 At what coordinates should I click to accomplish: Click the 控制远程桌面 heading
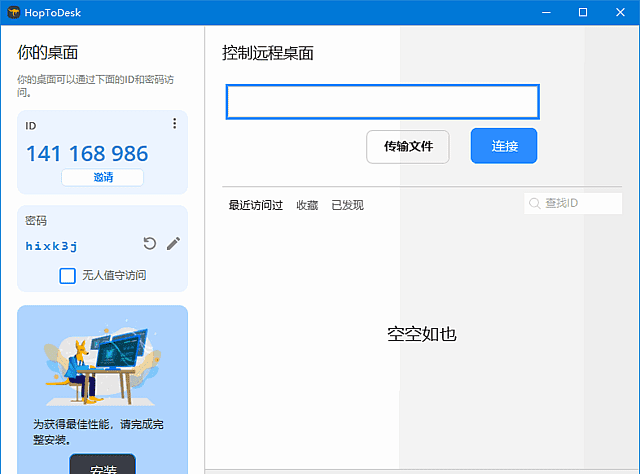pos(268,53)
